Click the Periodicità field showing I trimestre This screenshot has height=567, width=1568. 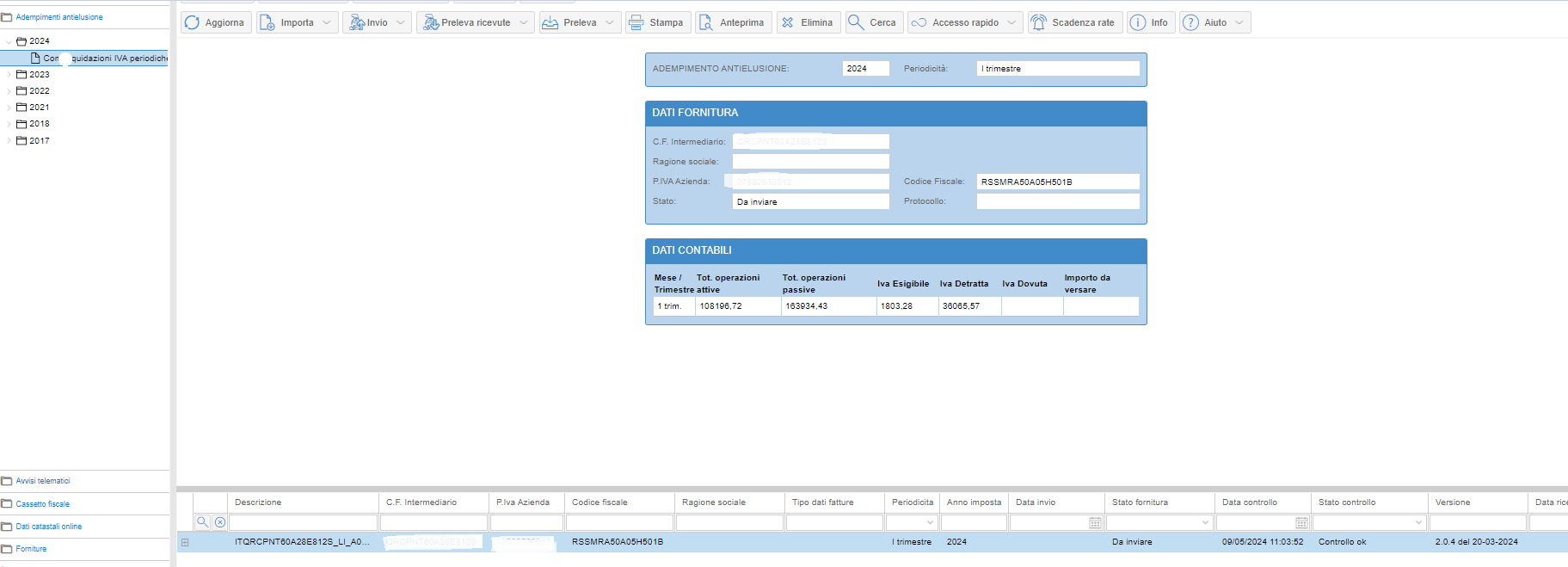tap(1058, 69)
